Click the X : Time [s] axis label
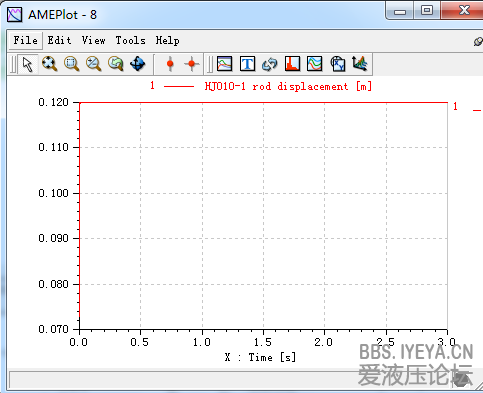 coord(260,357)
